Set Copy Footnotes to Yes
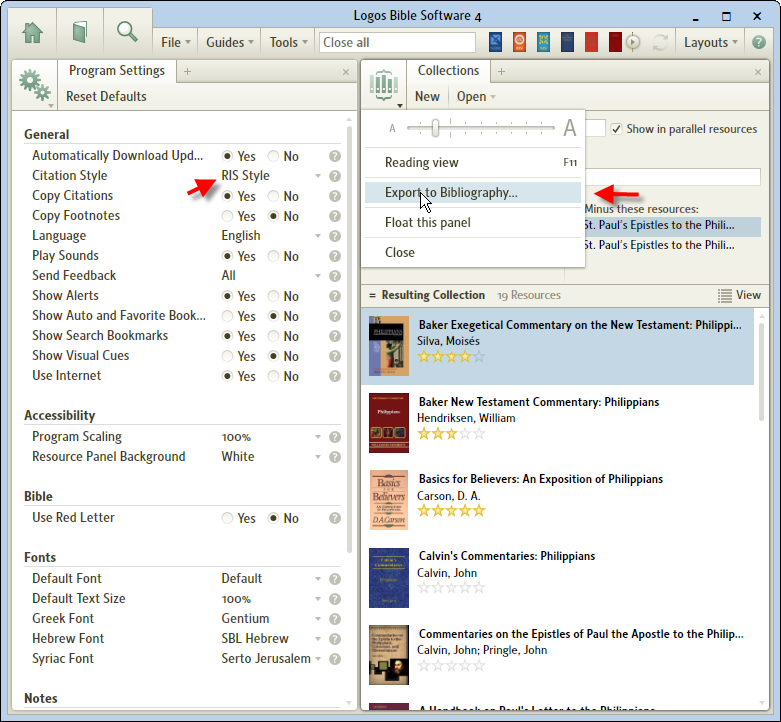The width and height of the screenshot is (781, 722). [227, 216]
